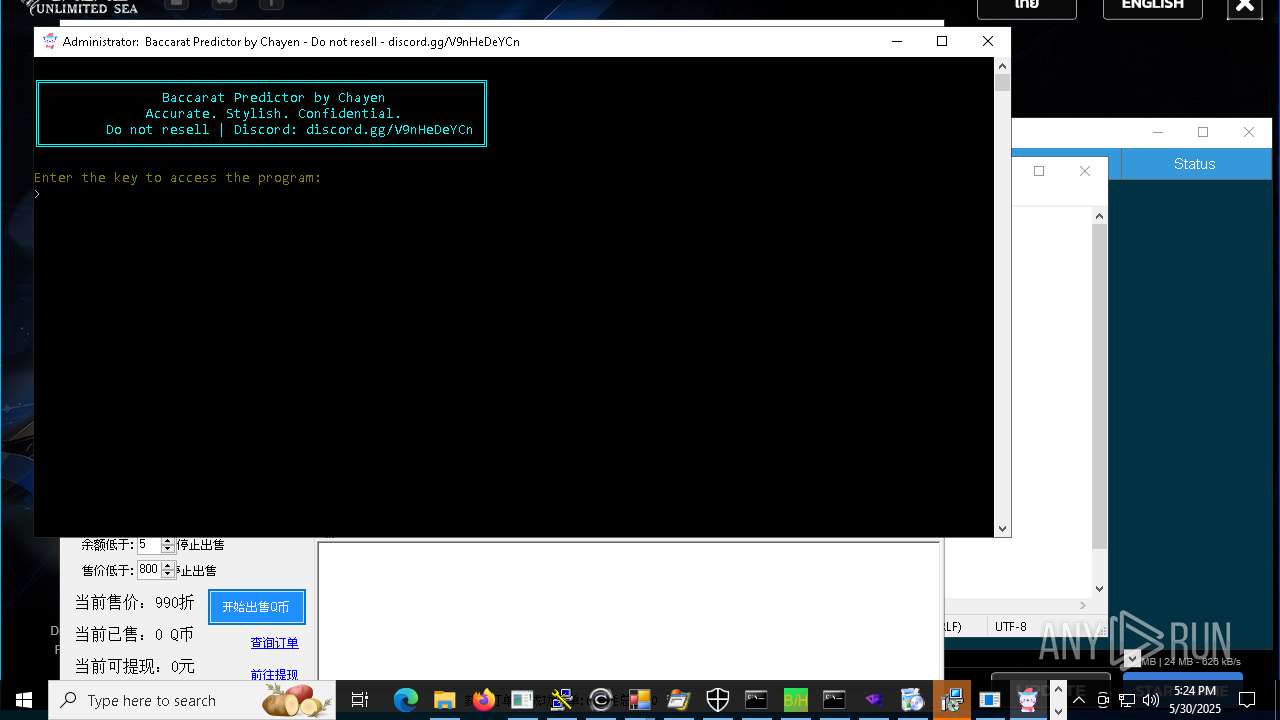Click the purple taskbar app icon
This screenshot has height=720, width=1280.
[x=874, y=700]
